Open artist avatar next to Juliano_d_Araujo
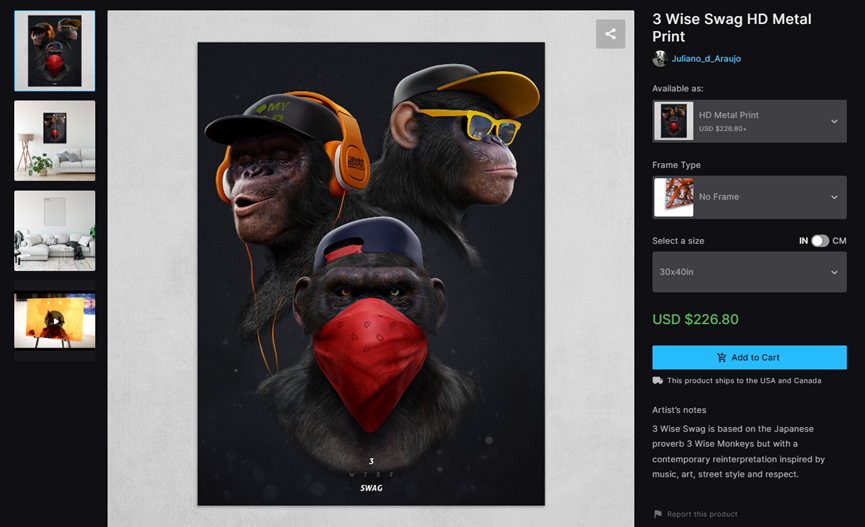 (x=660, y=58)
